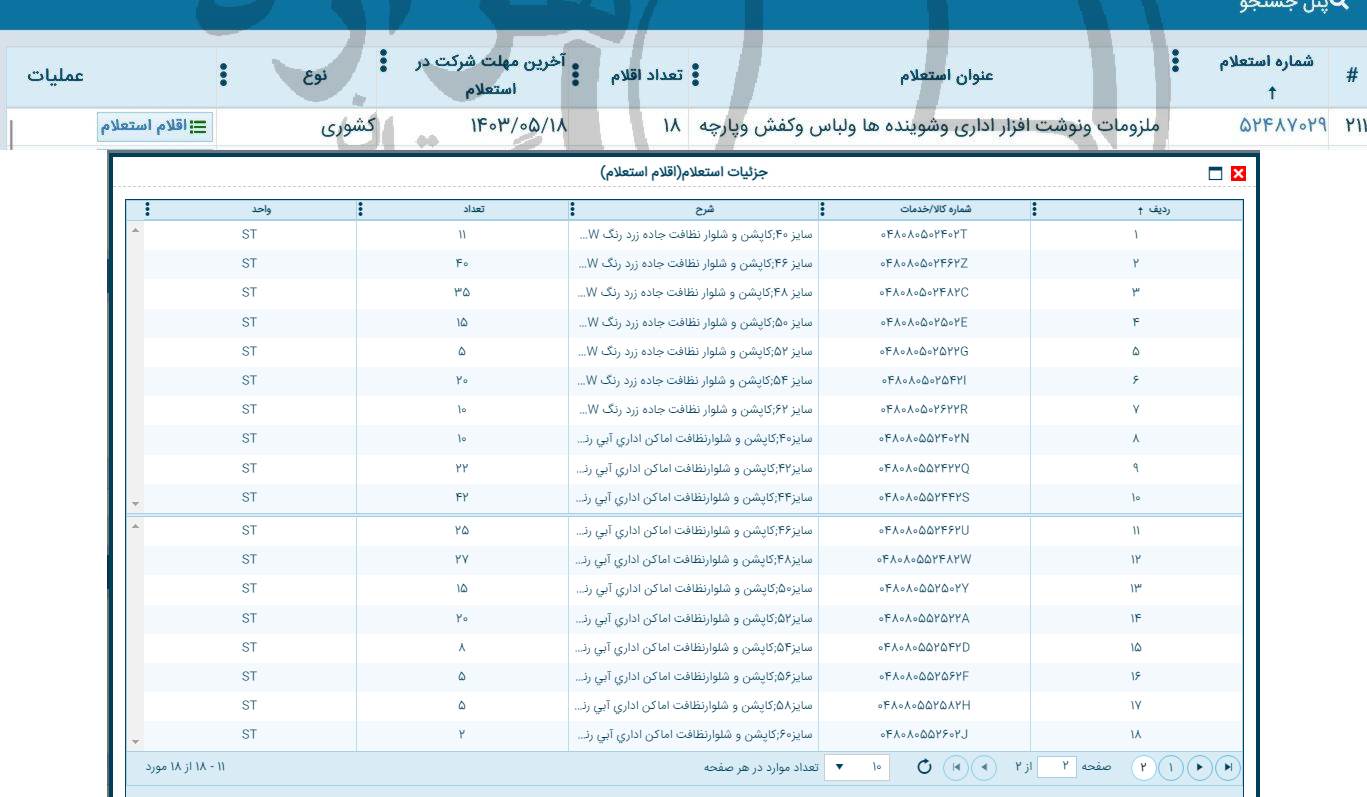Image resolution: width=1367 pixels, height=797 pixels.
Task: Click the page number input field
Action: pos(1056,767)
